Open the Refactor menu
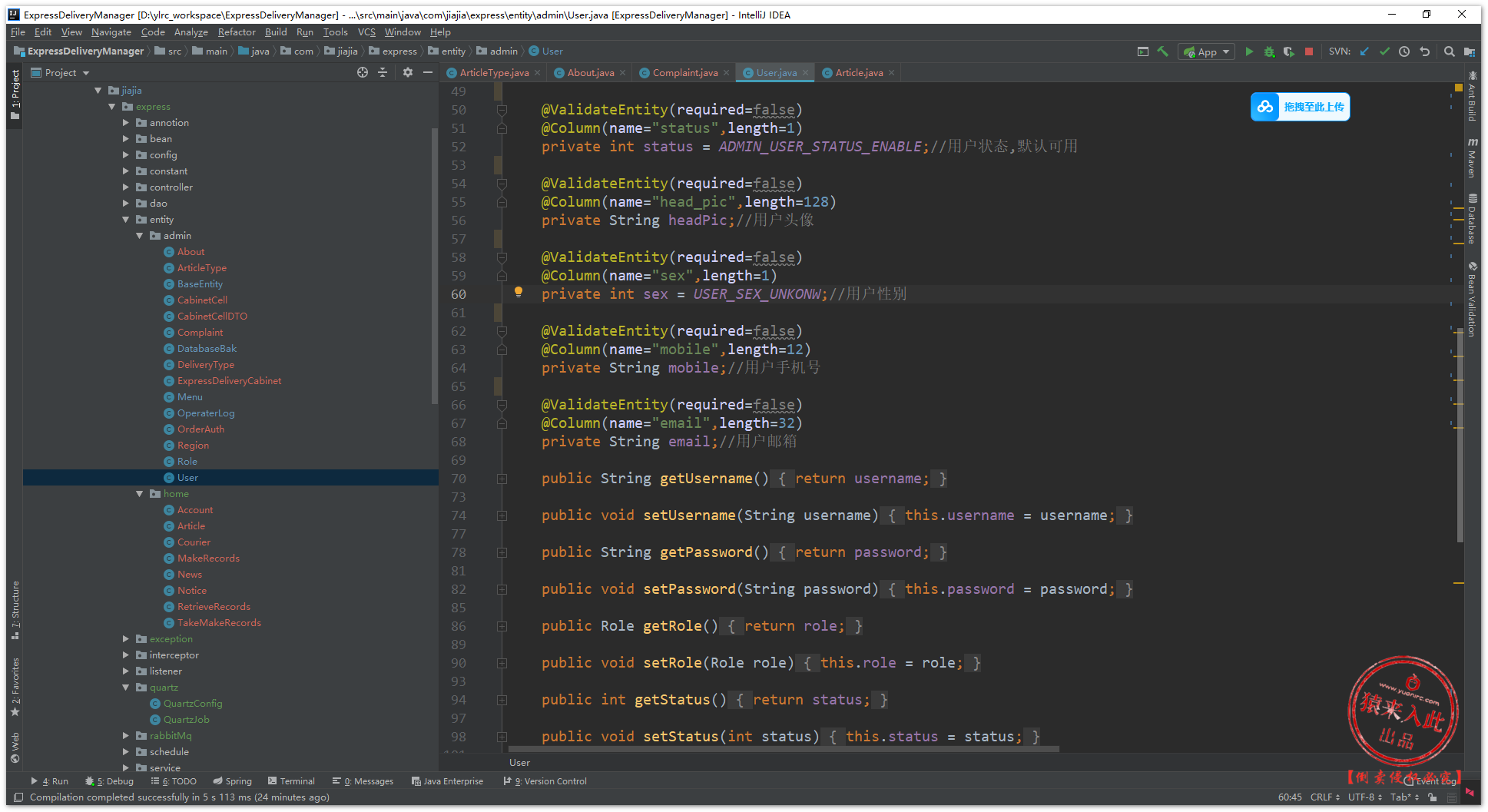This screenshot has width=1488, height=812. tap(236, 32)
